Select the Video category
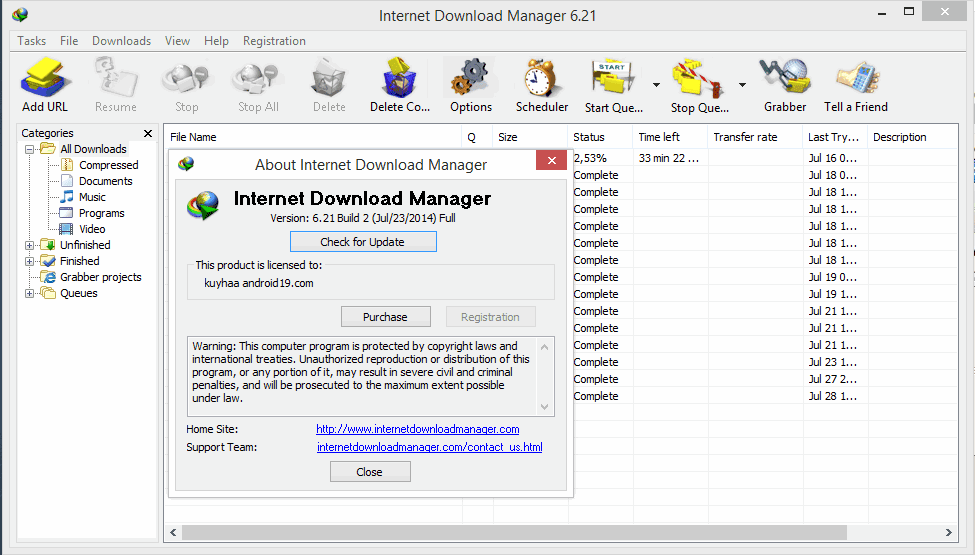Screen dimensions: 975x555 (x=92, y=229)
